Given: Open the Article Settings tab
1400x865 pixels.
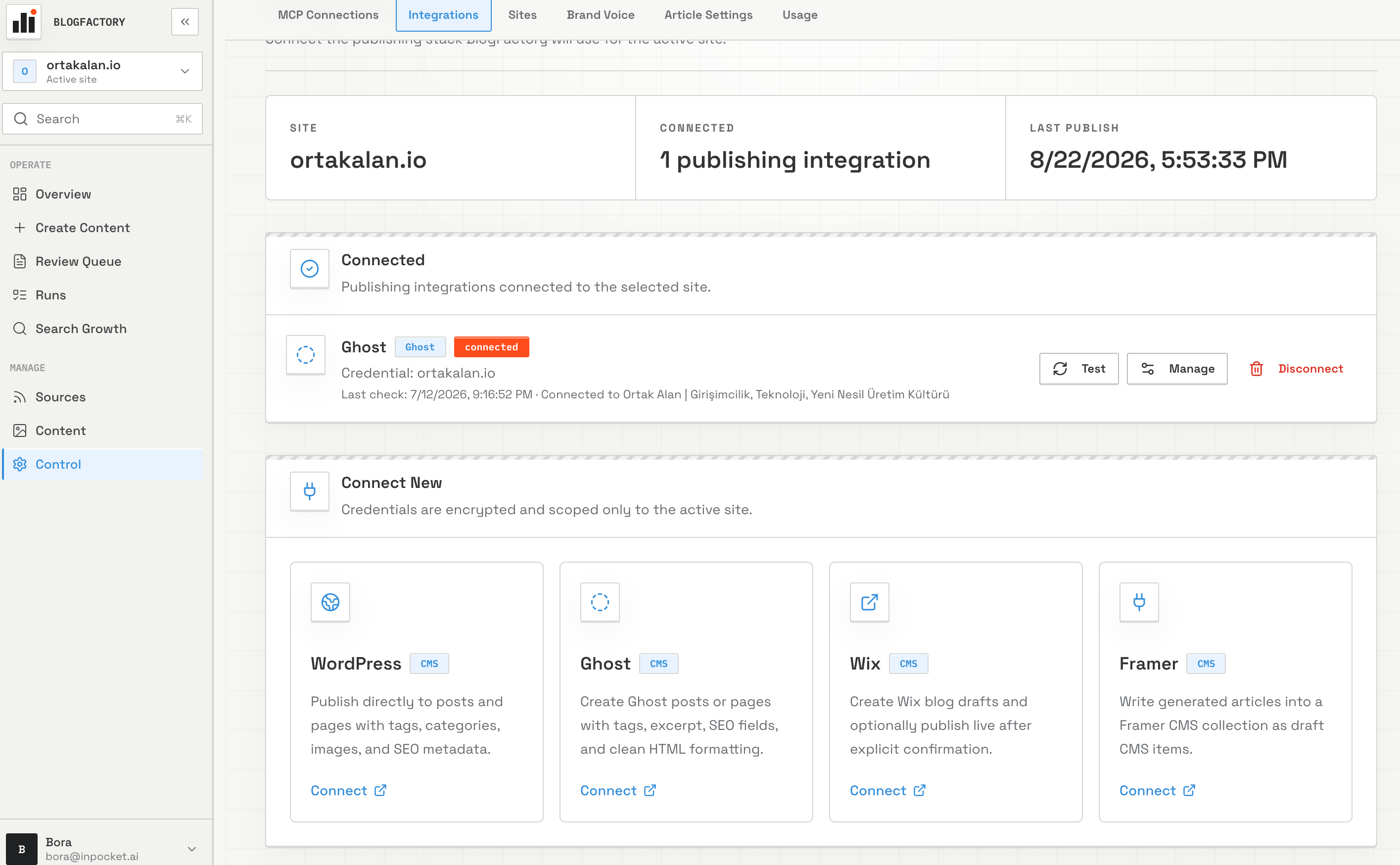Looking at the screenshot, I should pos(708,15).
